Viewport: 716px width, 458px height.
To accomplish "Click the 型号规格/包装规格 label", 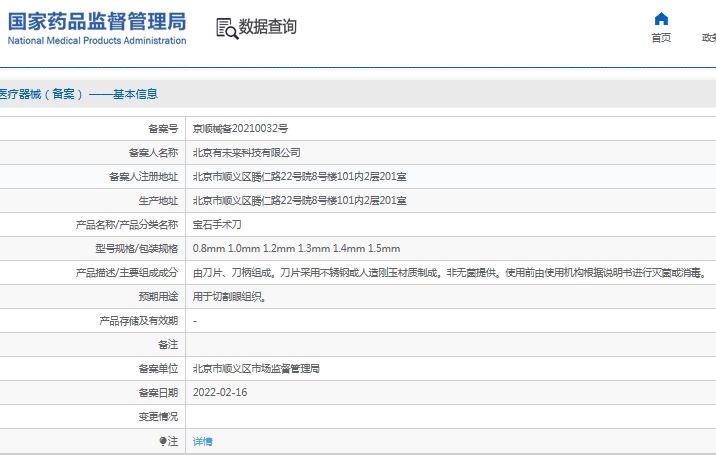I will 137,248.
